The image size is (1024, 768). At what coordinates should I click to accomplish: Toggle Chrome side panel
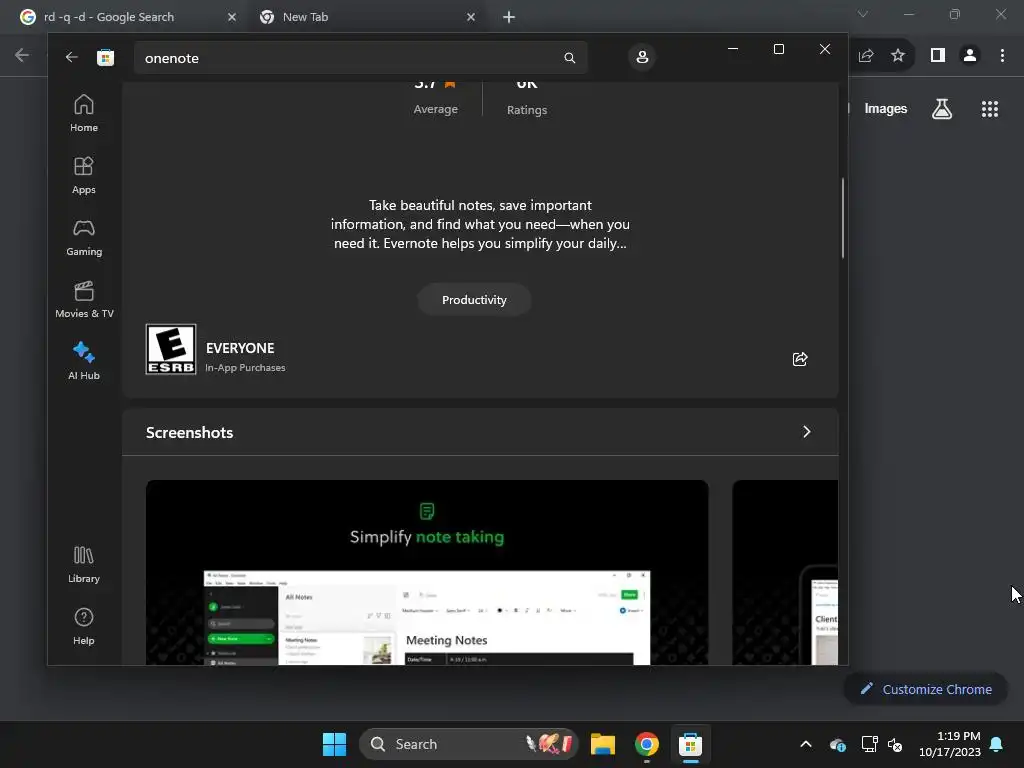click(x=938, y=56)
